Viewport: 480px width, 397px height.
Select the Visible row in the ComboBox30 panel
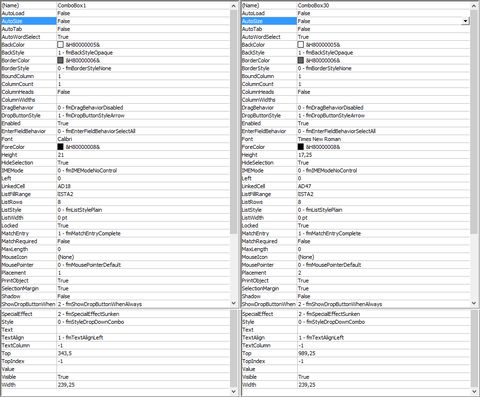tap(356, 377)
